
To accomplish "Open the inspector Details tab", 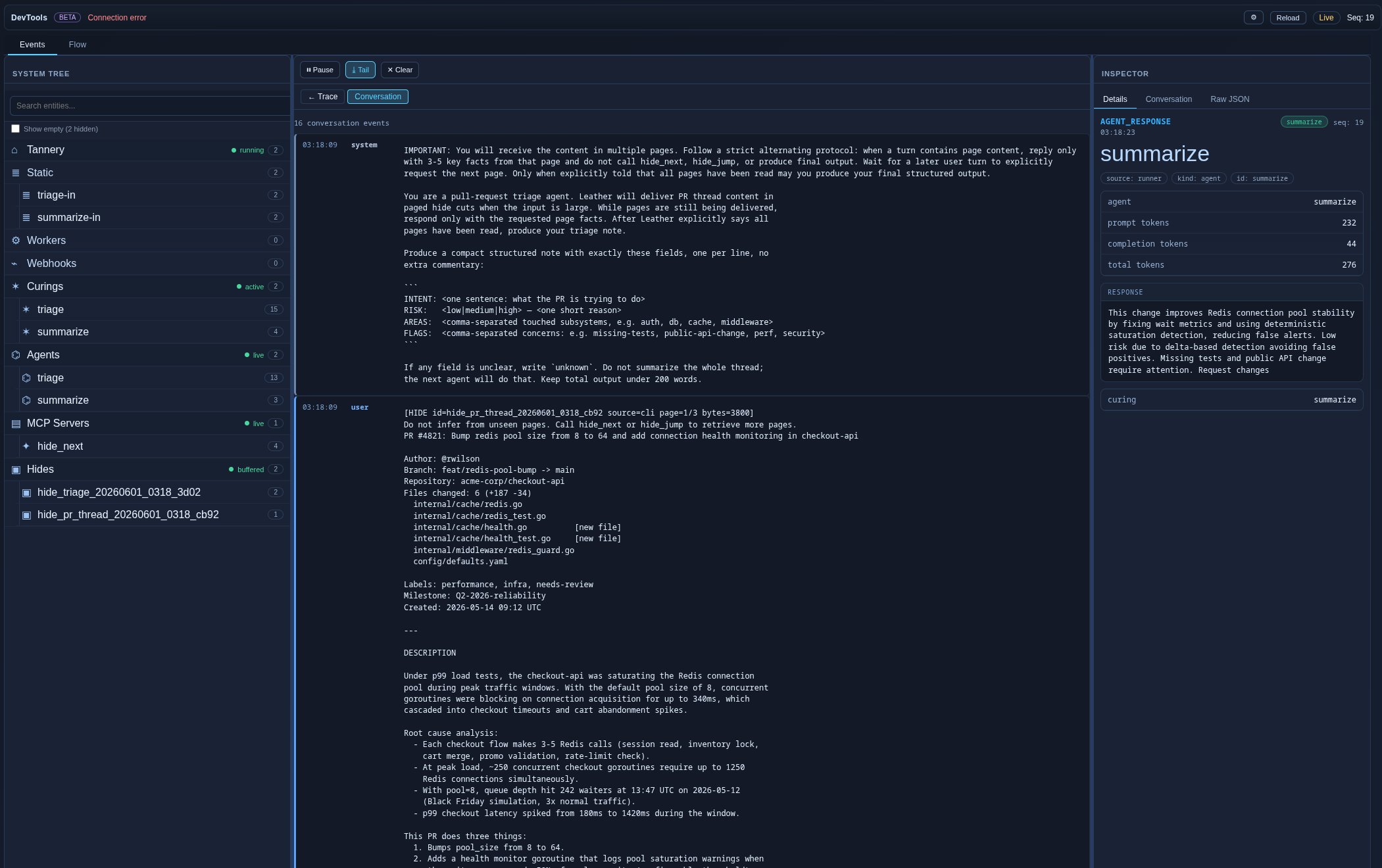I will pyautogui.click(x=1115, y=99).
